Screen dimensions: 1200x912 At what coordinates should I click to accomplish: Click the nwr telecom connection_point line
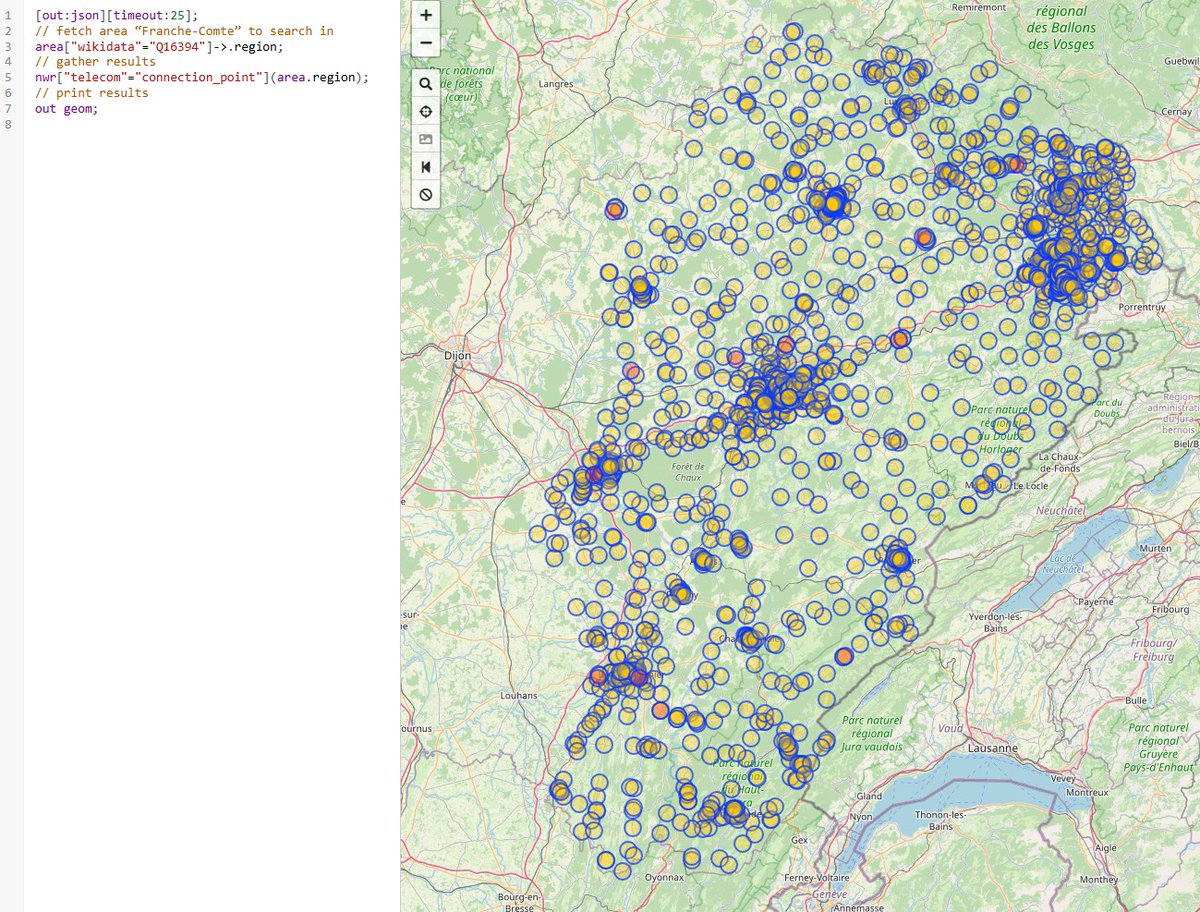pos(202,77)
